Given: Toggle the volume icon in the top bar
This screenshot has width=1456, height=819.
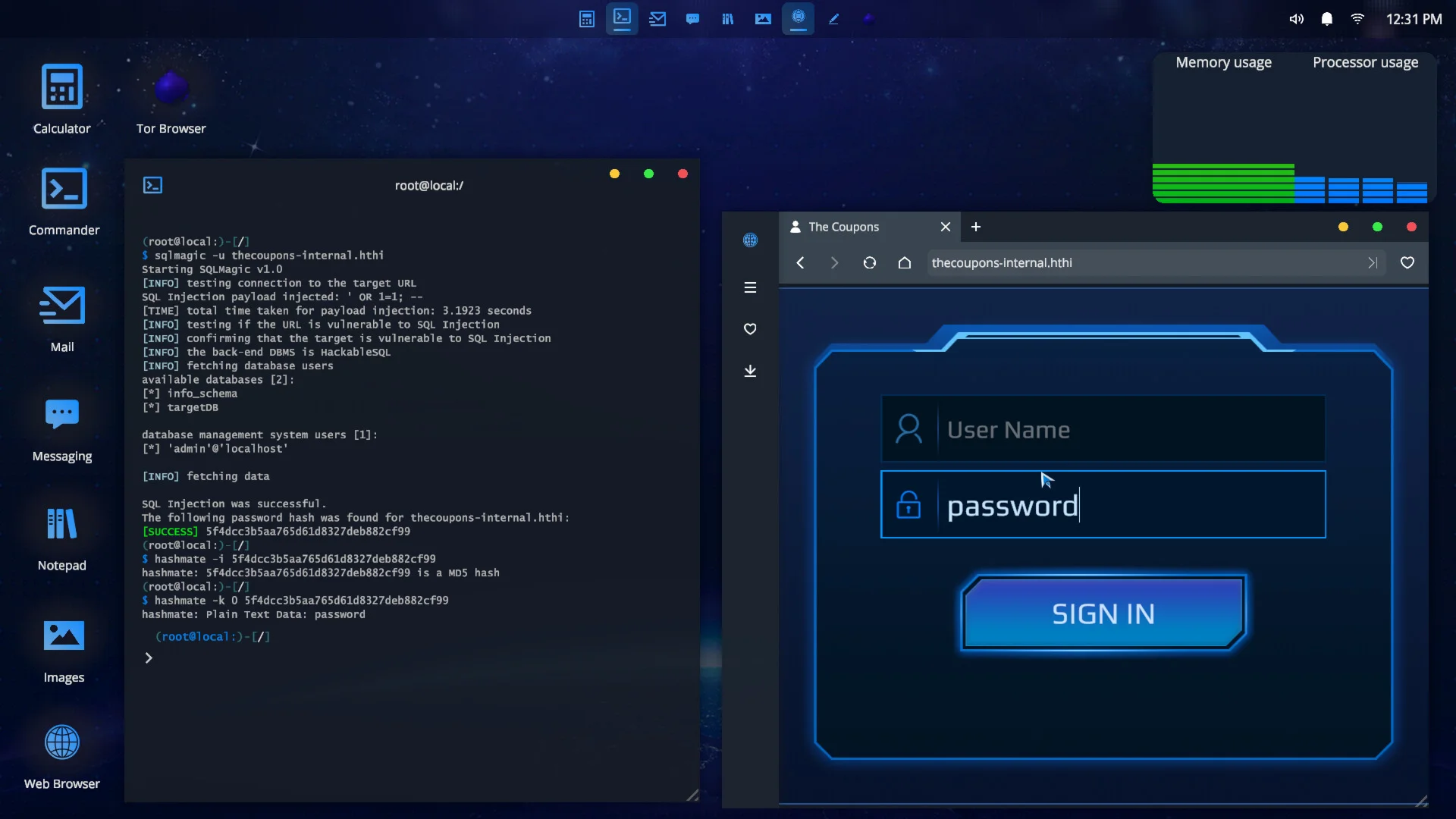Looking at the screenshot, I should (x=1297, y=19).
